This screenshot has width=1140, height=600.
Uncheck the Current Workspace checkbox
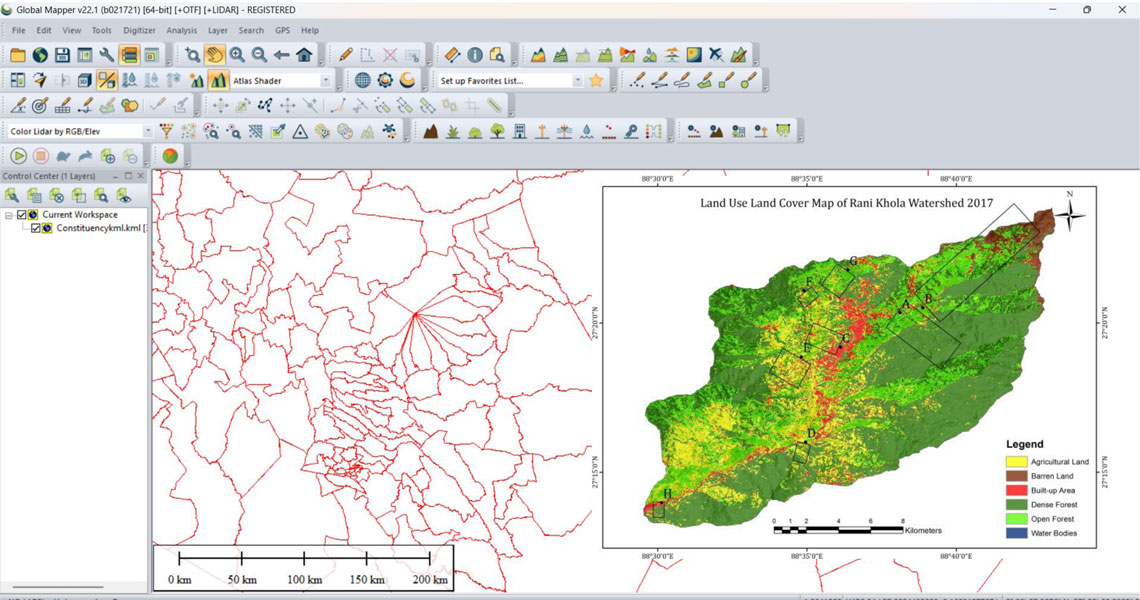[x=22, y=215]
